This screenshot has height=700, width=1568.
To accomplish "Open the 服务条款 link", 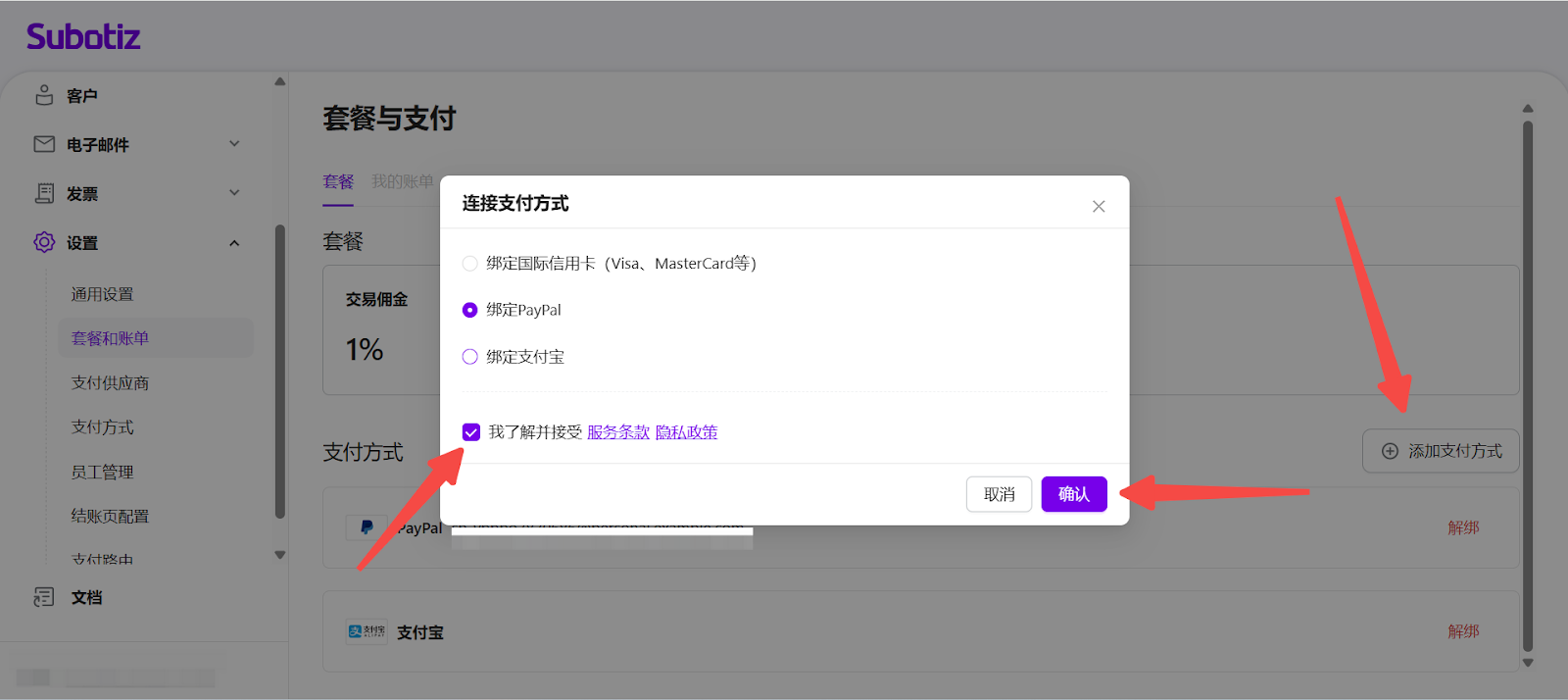I will tap(618, 432).
